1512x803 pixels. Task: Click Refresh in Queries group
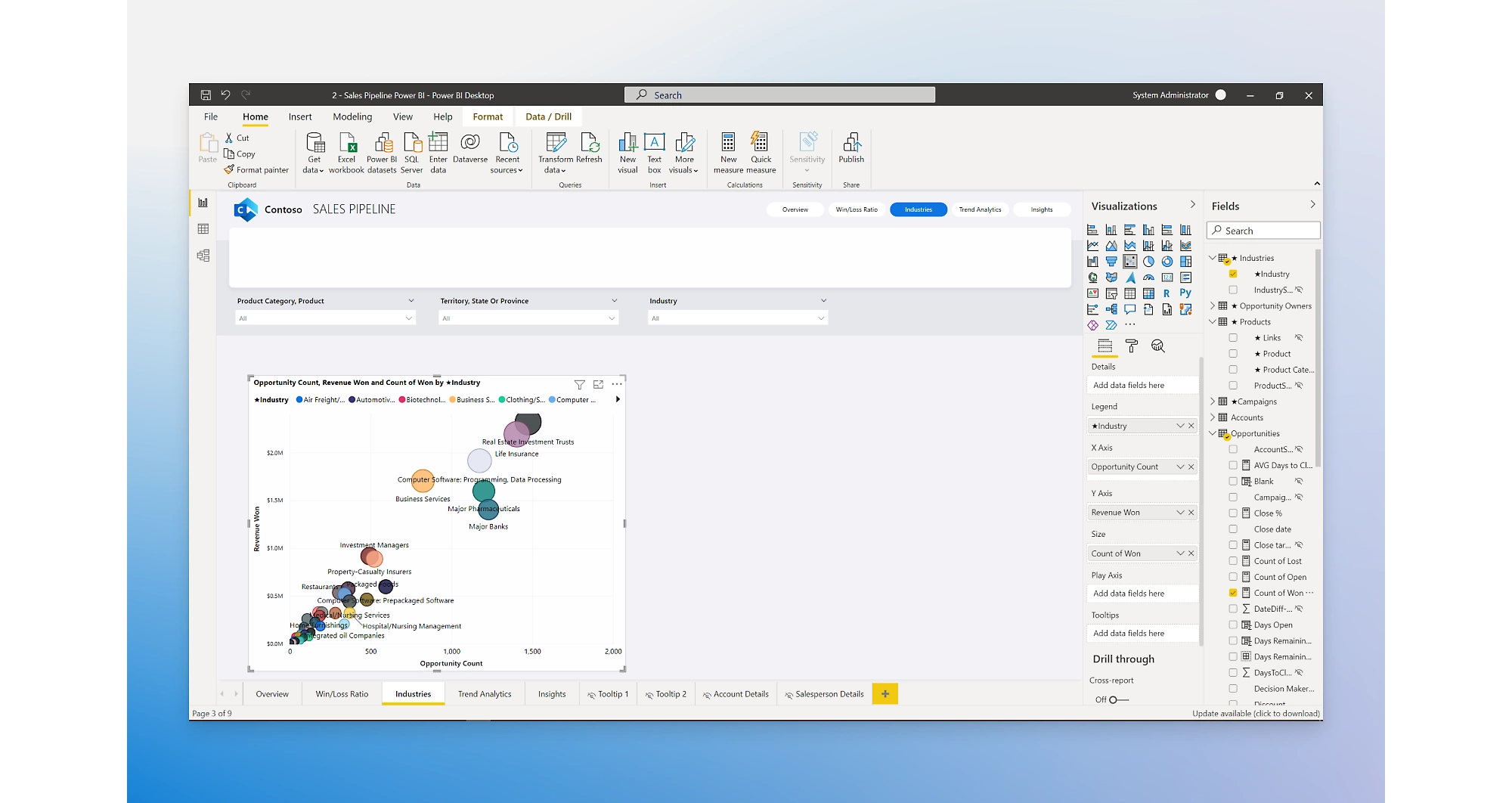589,148
